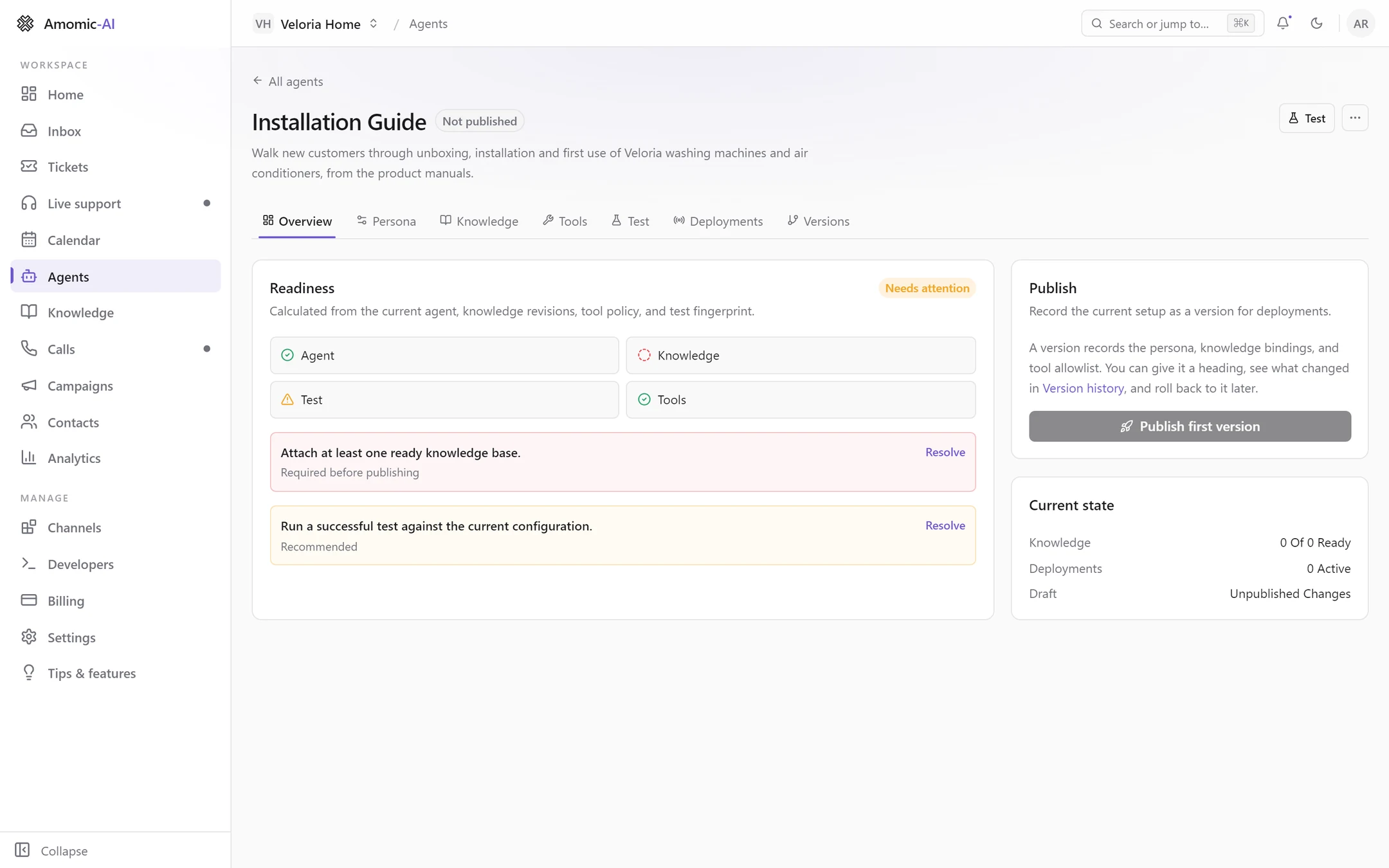The width and height of the screenshot is (1389, 868).
Task: Resolve the attach knowledge base issue
Action: (x=945, y=452)
